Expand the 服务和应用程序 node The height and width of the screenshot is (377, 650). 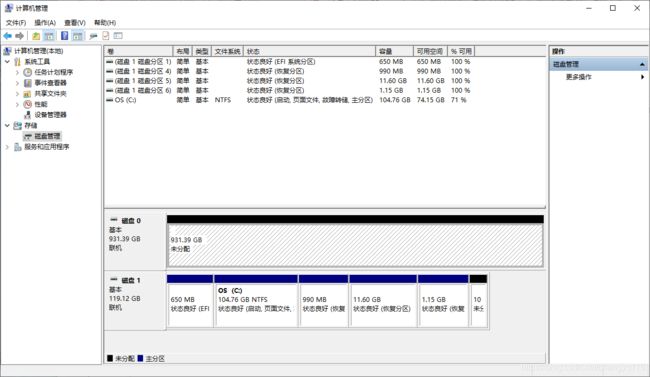[7, 147]
